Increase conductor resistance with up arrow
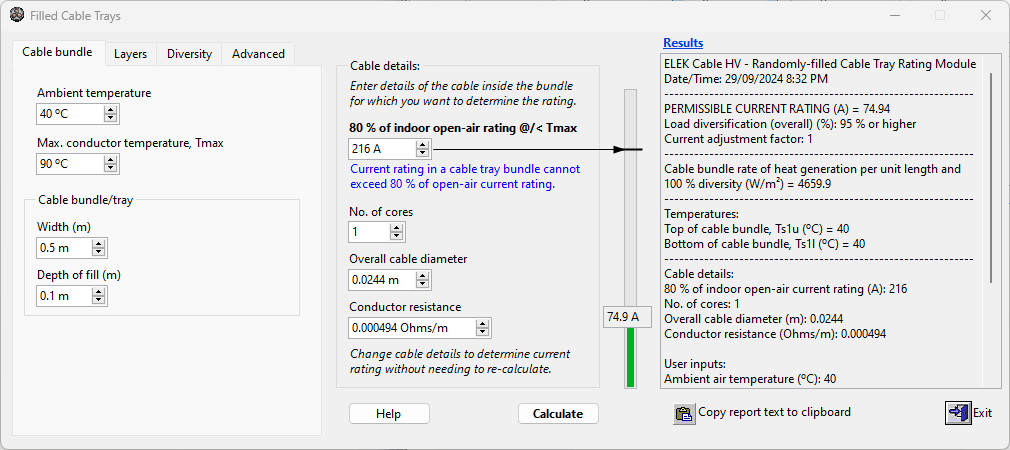This screenshot has height=450, width=1010. point(484,323)
